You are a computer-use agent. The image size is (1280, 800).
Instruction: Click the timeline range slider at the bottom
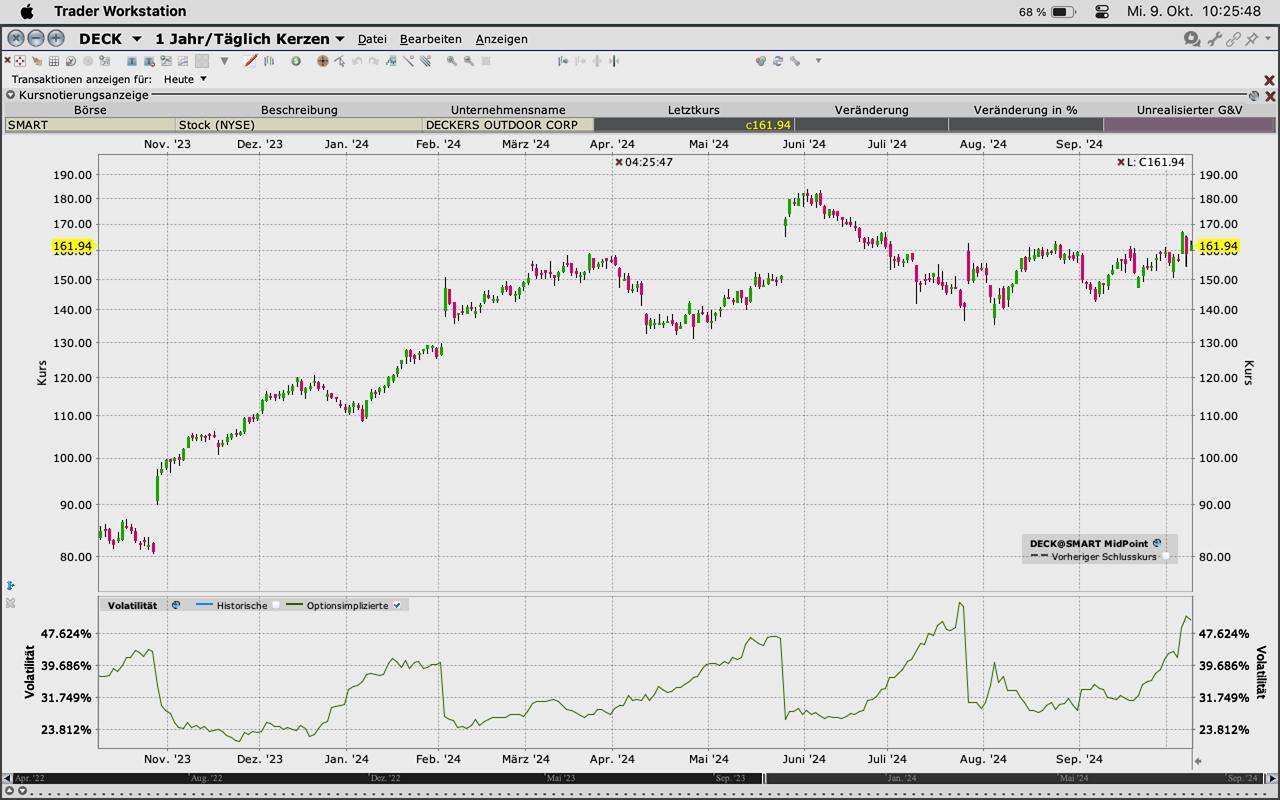[640, 778]
